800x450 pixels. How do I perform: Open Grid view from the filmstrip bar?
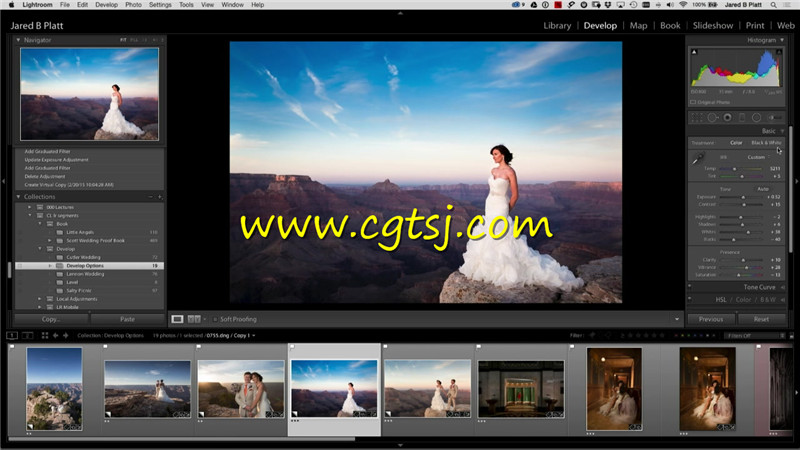point(45,335)
